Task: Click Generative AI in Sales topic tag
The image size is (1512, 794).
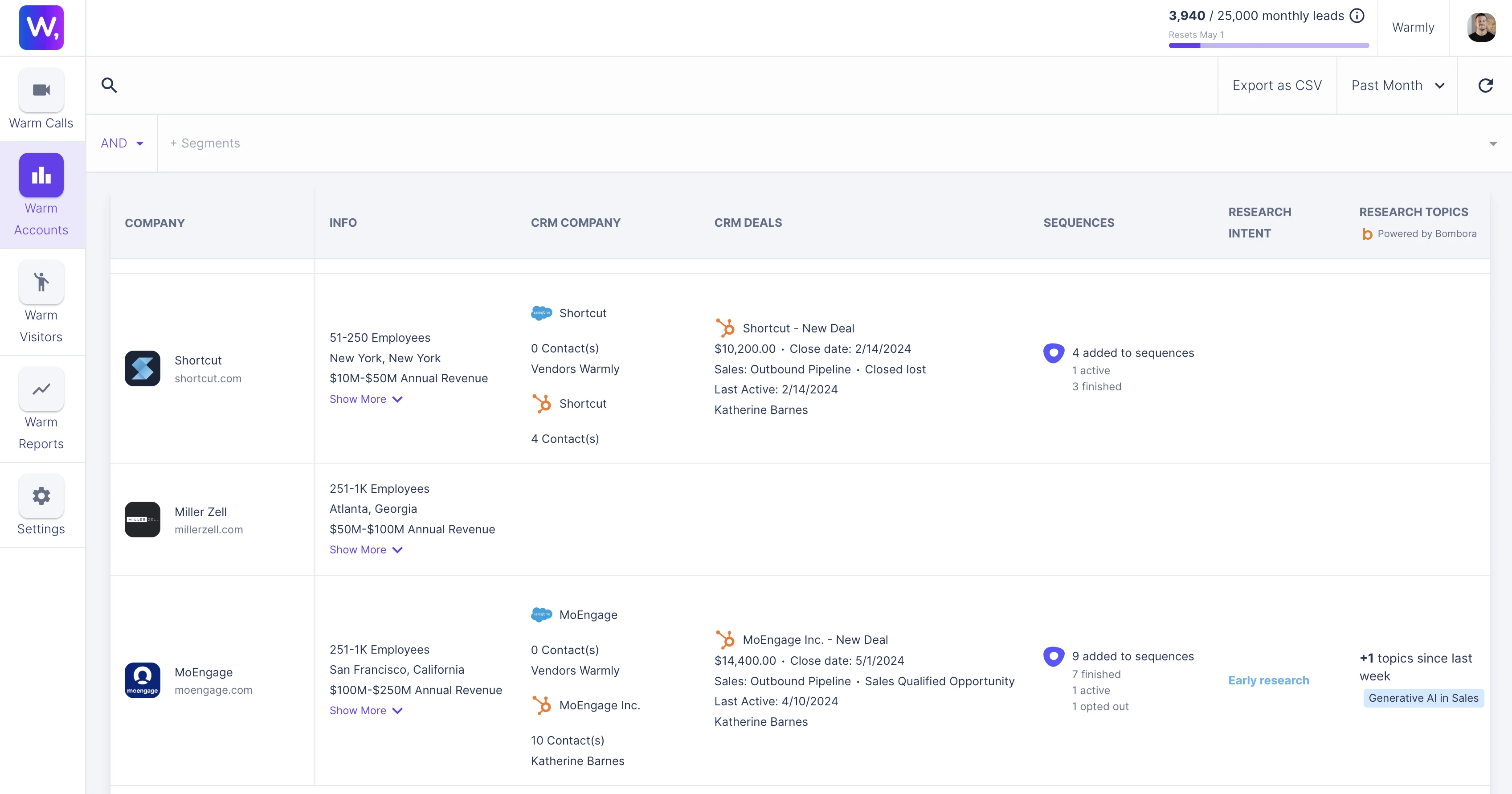Action: point(1423,698)
